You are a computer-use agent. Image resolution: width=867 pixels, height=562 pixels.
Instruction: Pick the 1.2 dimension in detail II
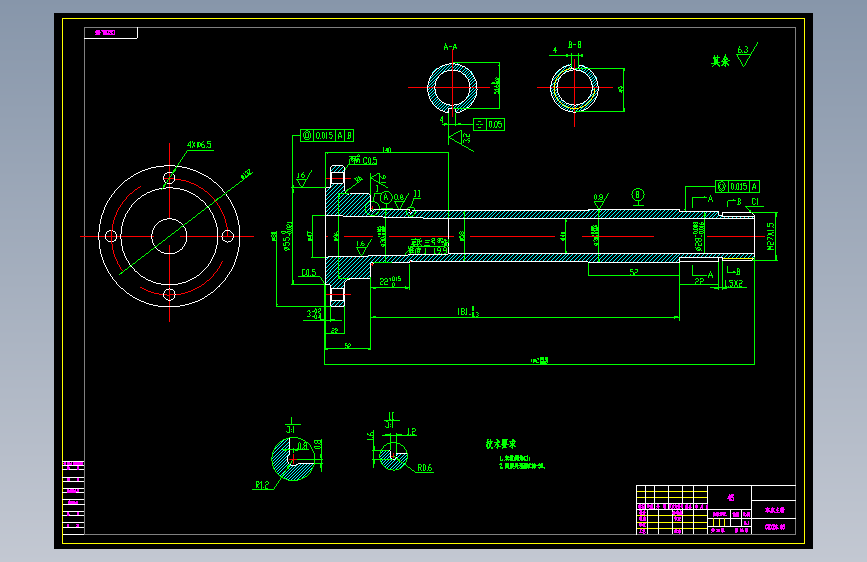click(411, 432)
